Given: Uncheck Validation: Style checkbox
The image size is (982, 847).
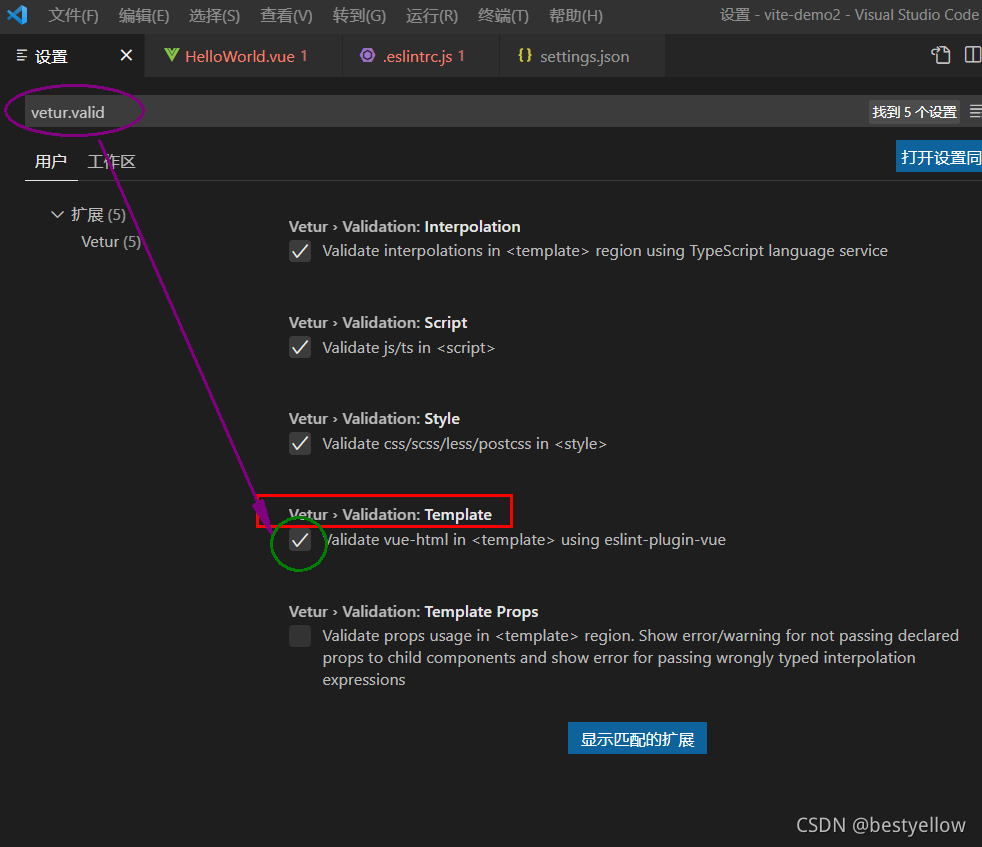Looking at the screenshot, I should point(300,444).
